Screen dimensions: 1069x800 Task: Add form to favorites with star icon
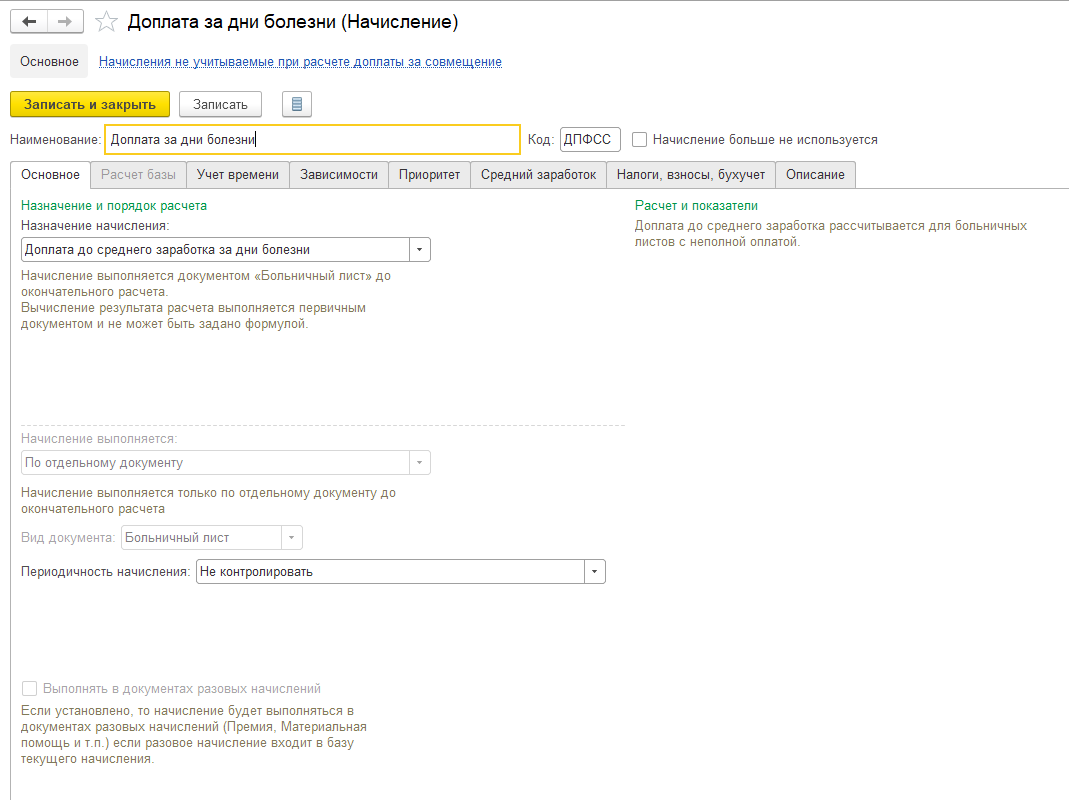pos(106,22)
